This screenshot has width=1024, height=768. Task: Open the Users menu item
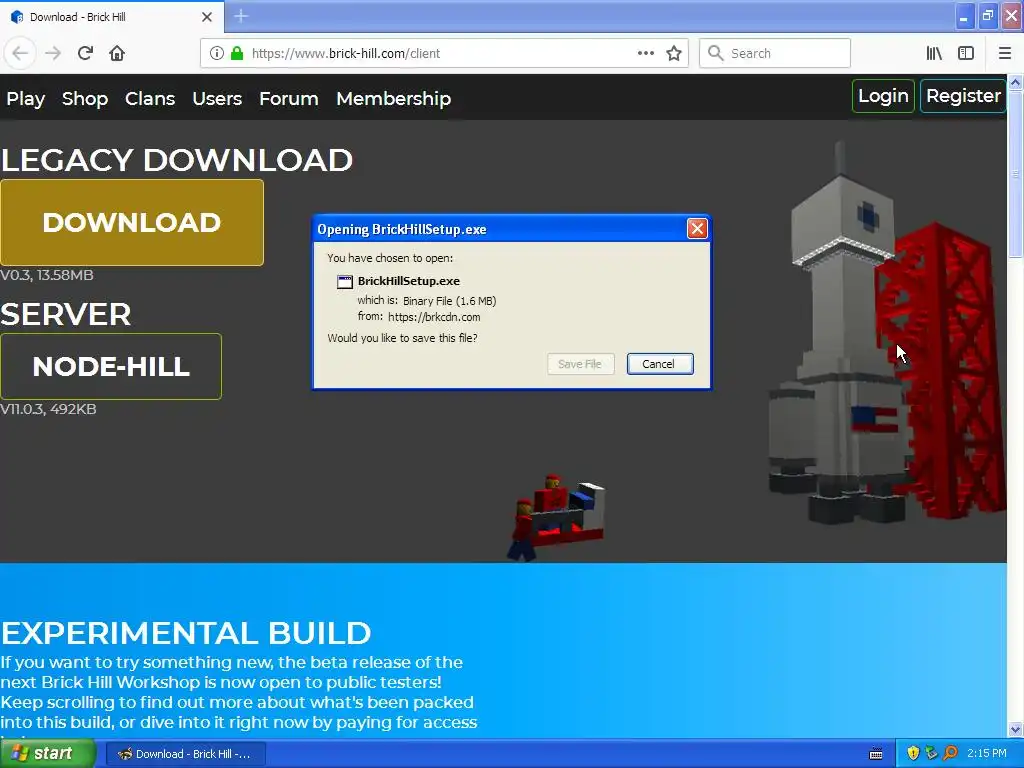pos(217,99)
